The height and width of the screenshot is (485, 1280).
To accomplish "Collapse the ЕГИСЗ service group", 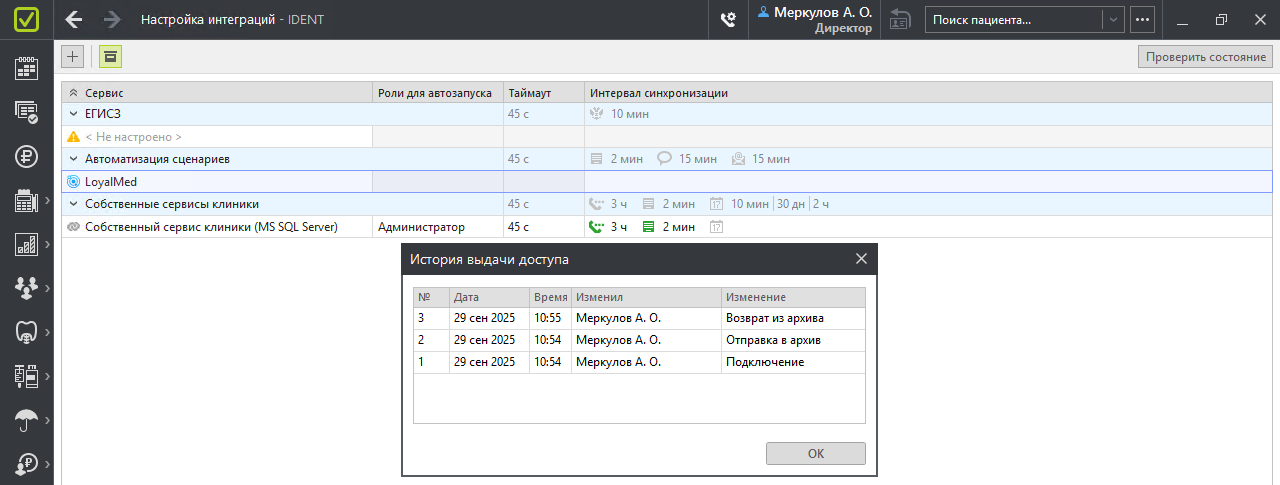I will click(73, 114).
